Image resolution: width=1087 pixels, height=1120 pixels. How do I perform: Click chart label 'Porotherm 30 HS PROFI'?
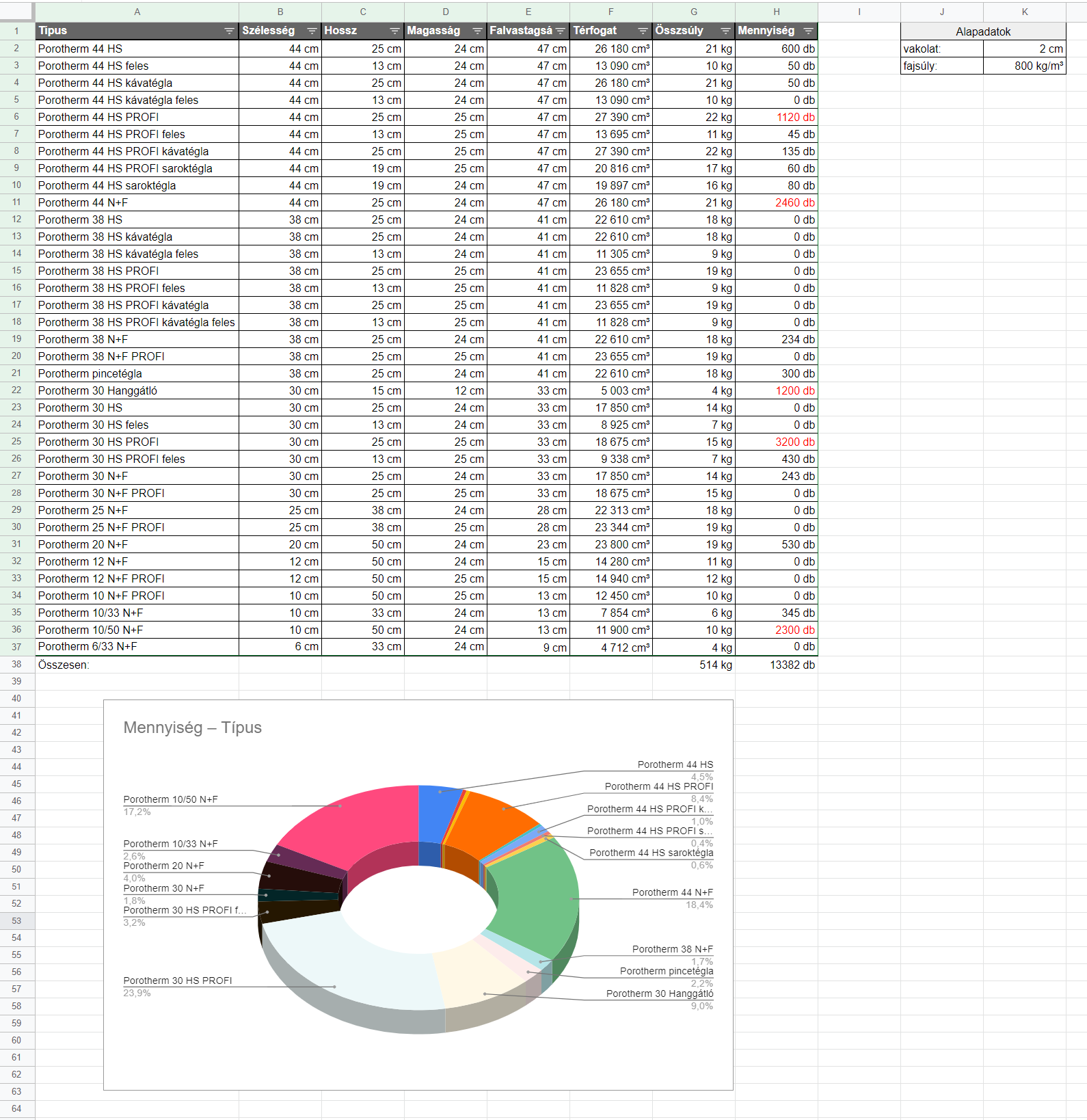[178, 981]
